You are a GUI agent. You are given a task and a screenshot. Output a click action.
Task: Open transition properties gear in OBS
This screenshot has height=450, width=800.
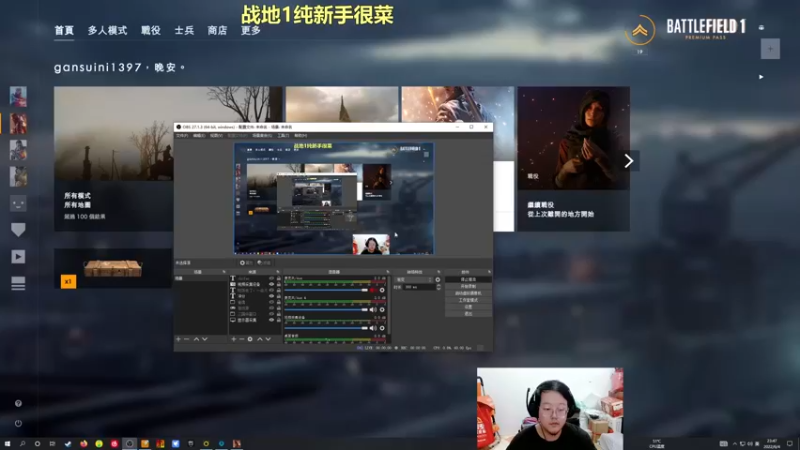click(438, 280)
